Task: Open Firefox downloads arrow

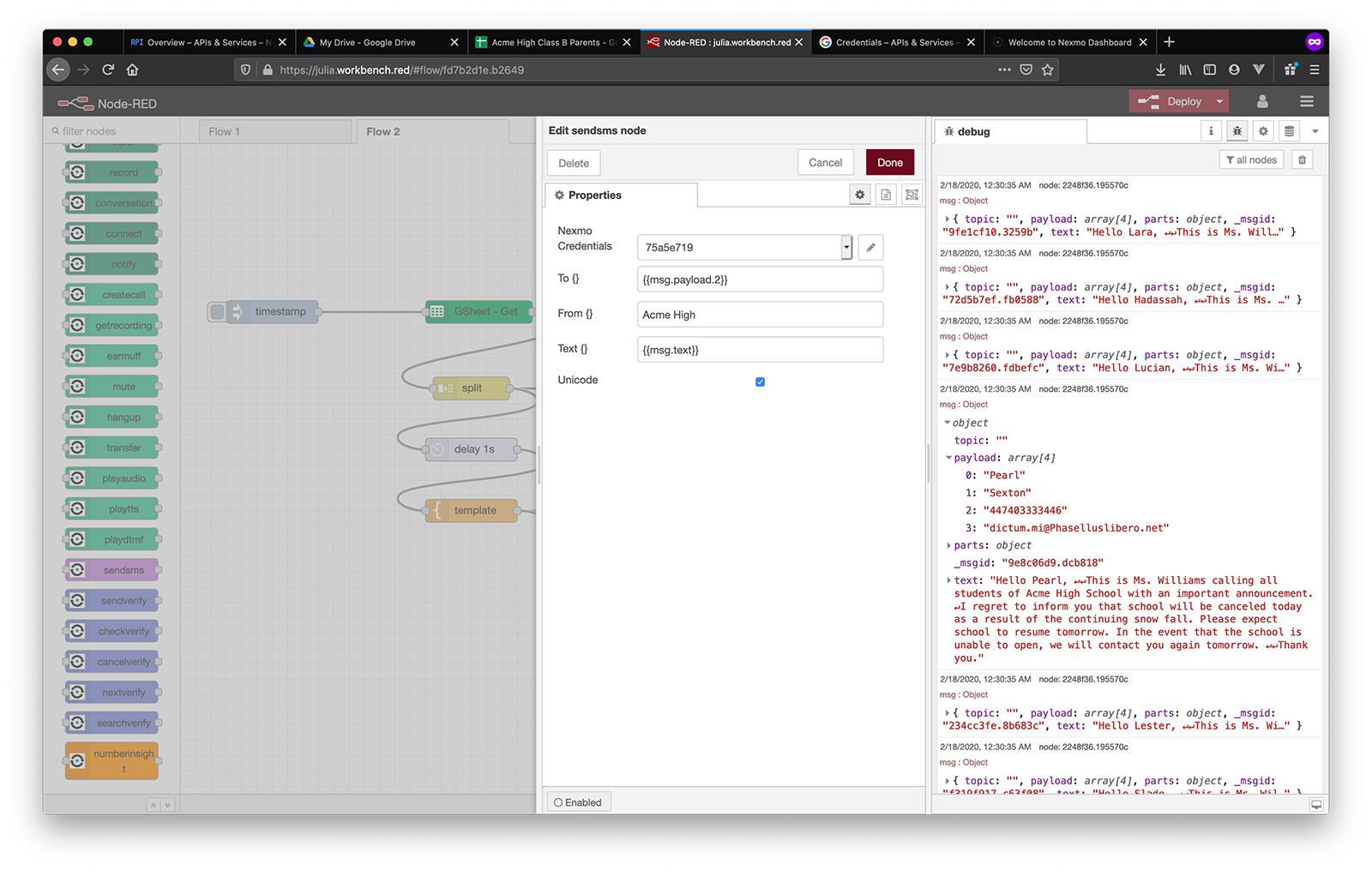Action: [1160, 69]
